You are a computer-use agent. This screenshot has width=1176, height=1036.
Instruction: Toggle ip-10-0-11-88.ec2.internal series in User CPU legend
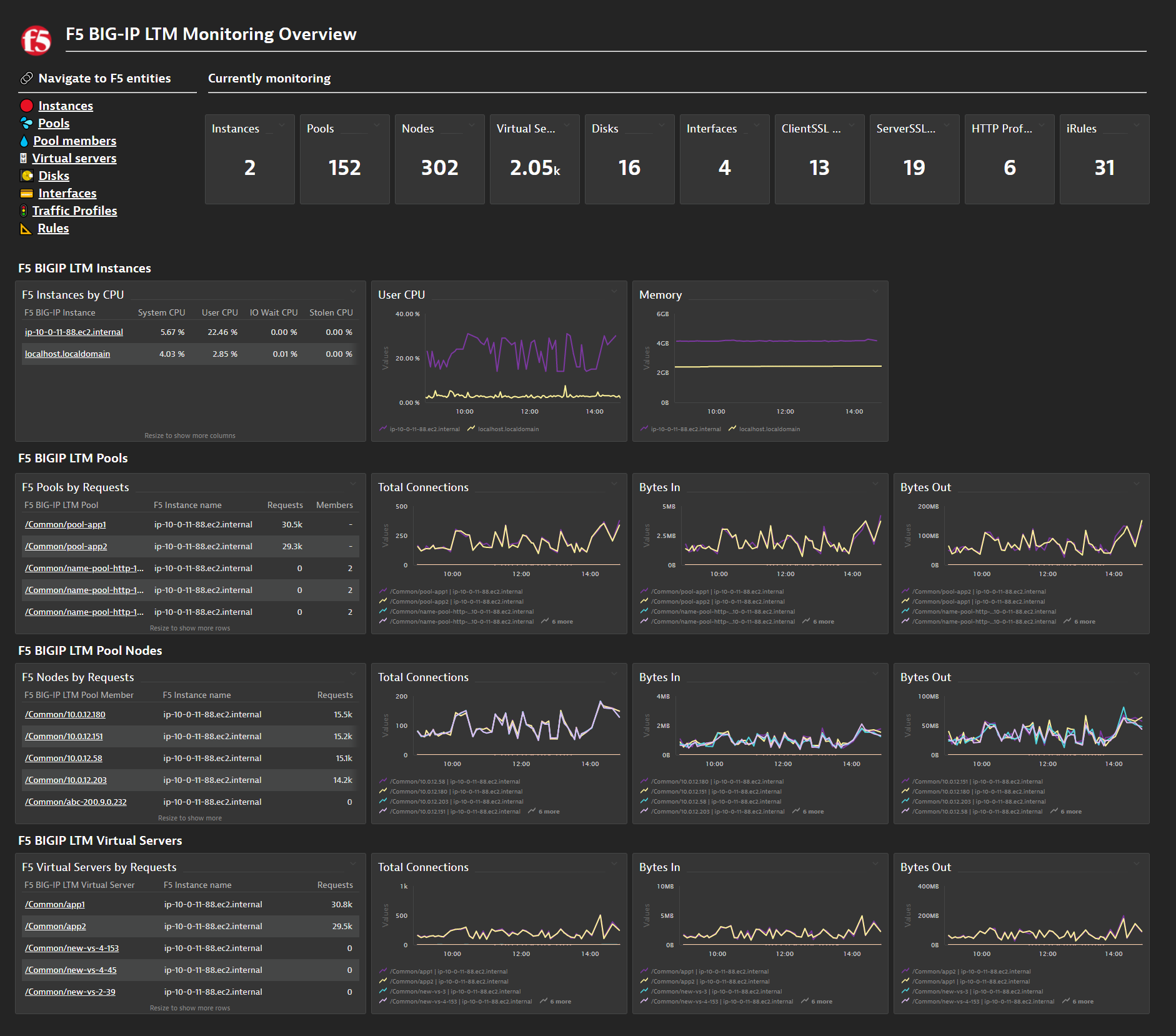click(x=419, y=429)
